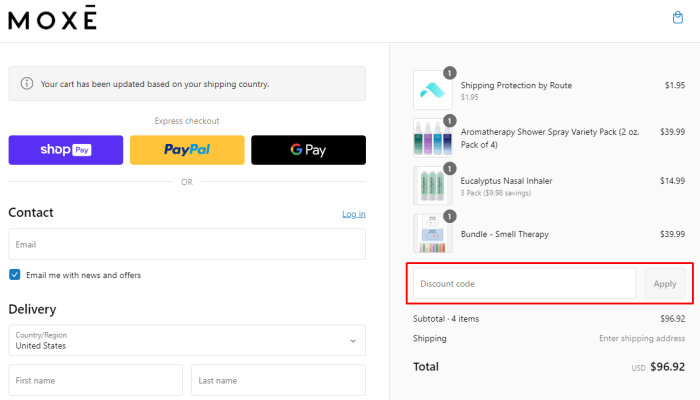Click quantity badge on Route shipping protection
Screen dimensions: 700x400
point(450,73)
